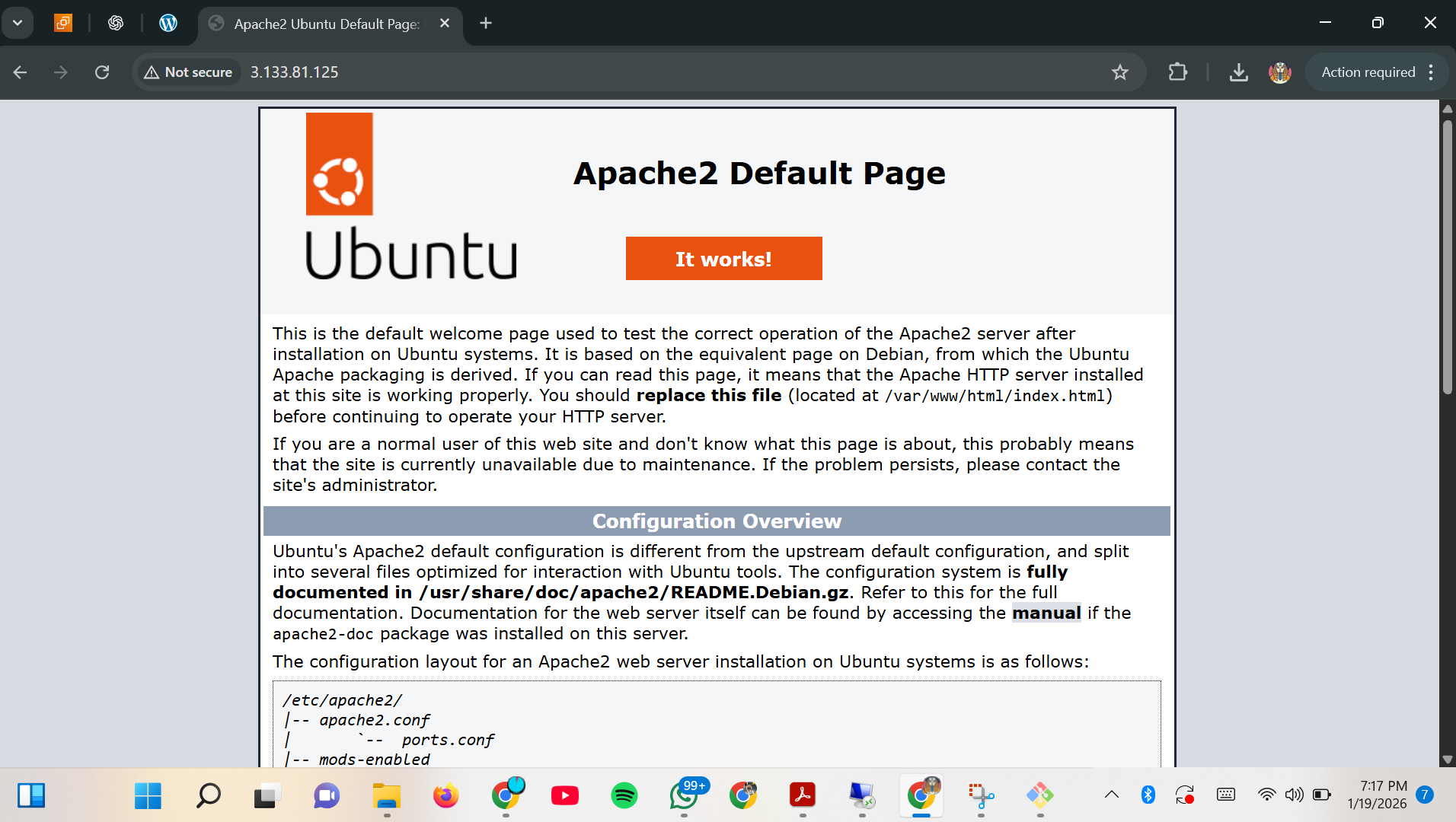Open the Chrome three-dot menu

pyautogui.click(x=1432, y=72)
